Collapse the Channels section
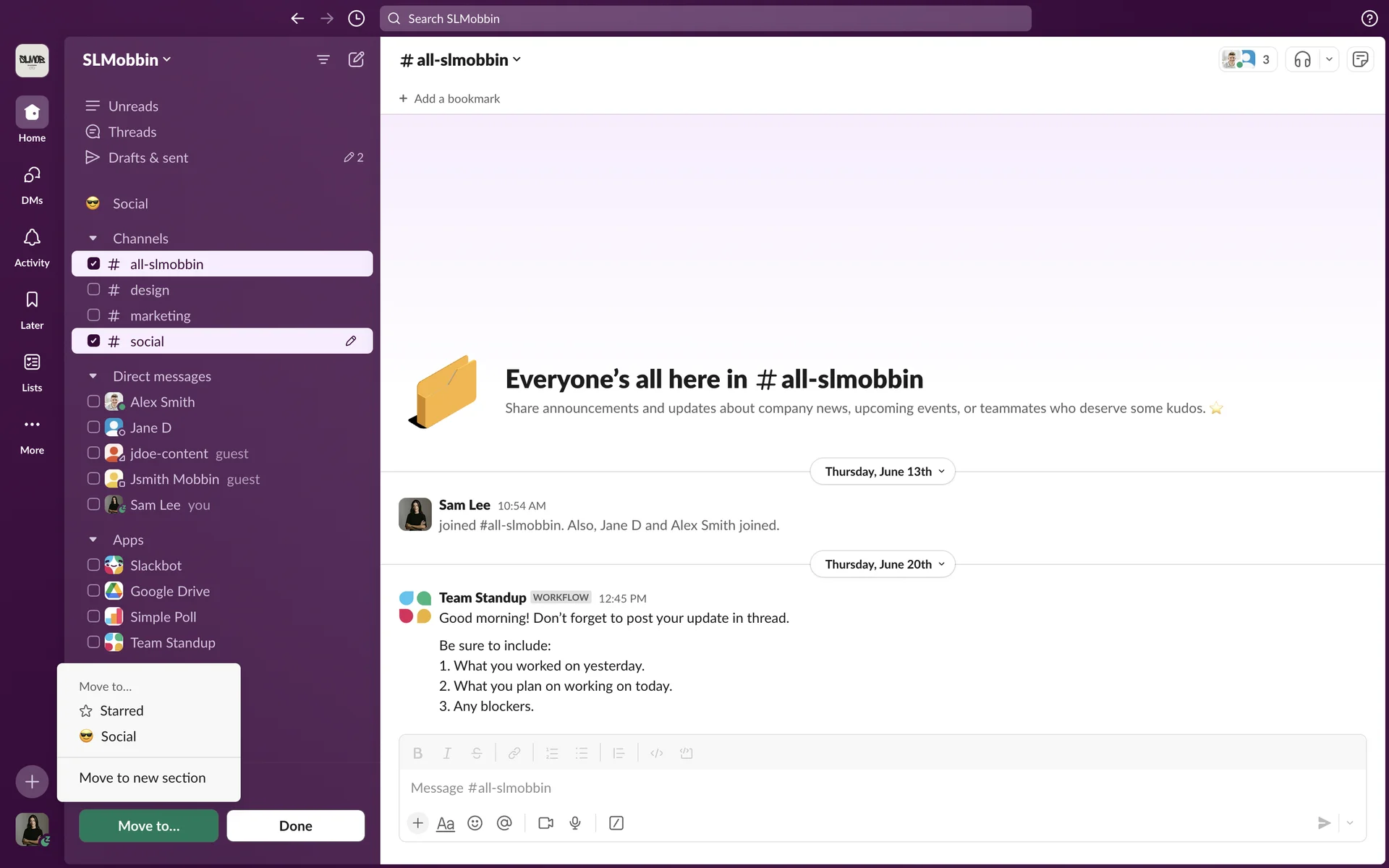Viewport: 1389px width, 868px height. [93, 238]
